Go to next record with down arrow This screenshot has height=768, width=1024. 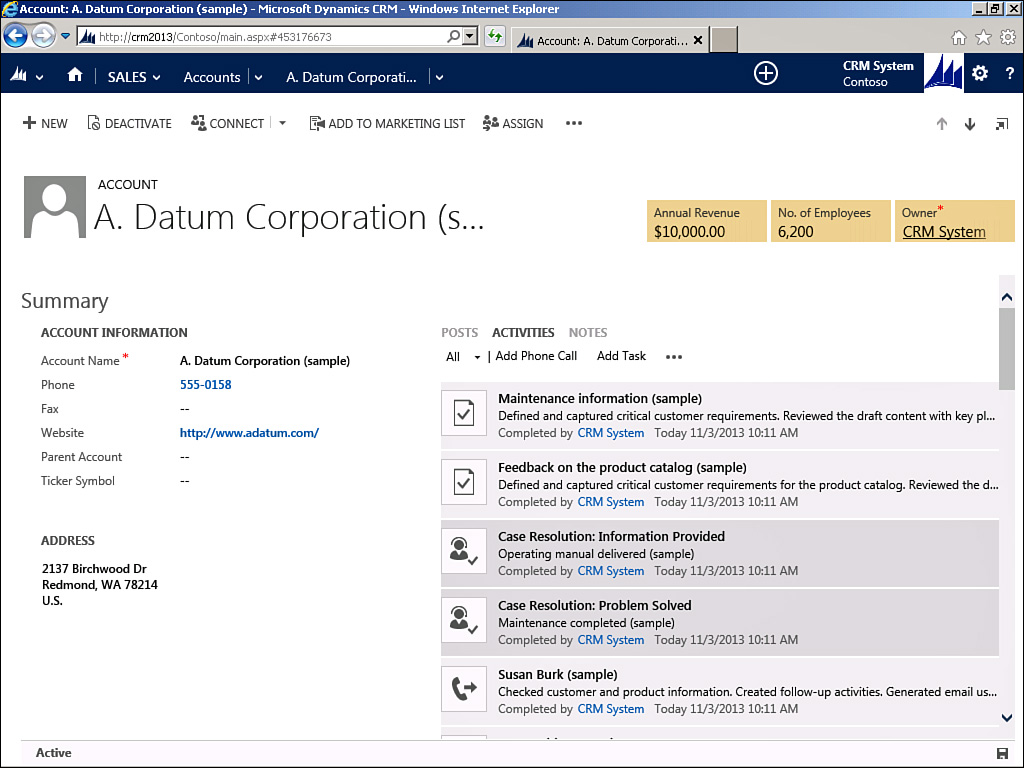(x=970, y=124)
